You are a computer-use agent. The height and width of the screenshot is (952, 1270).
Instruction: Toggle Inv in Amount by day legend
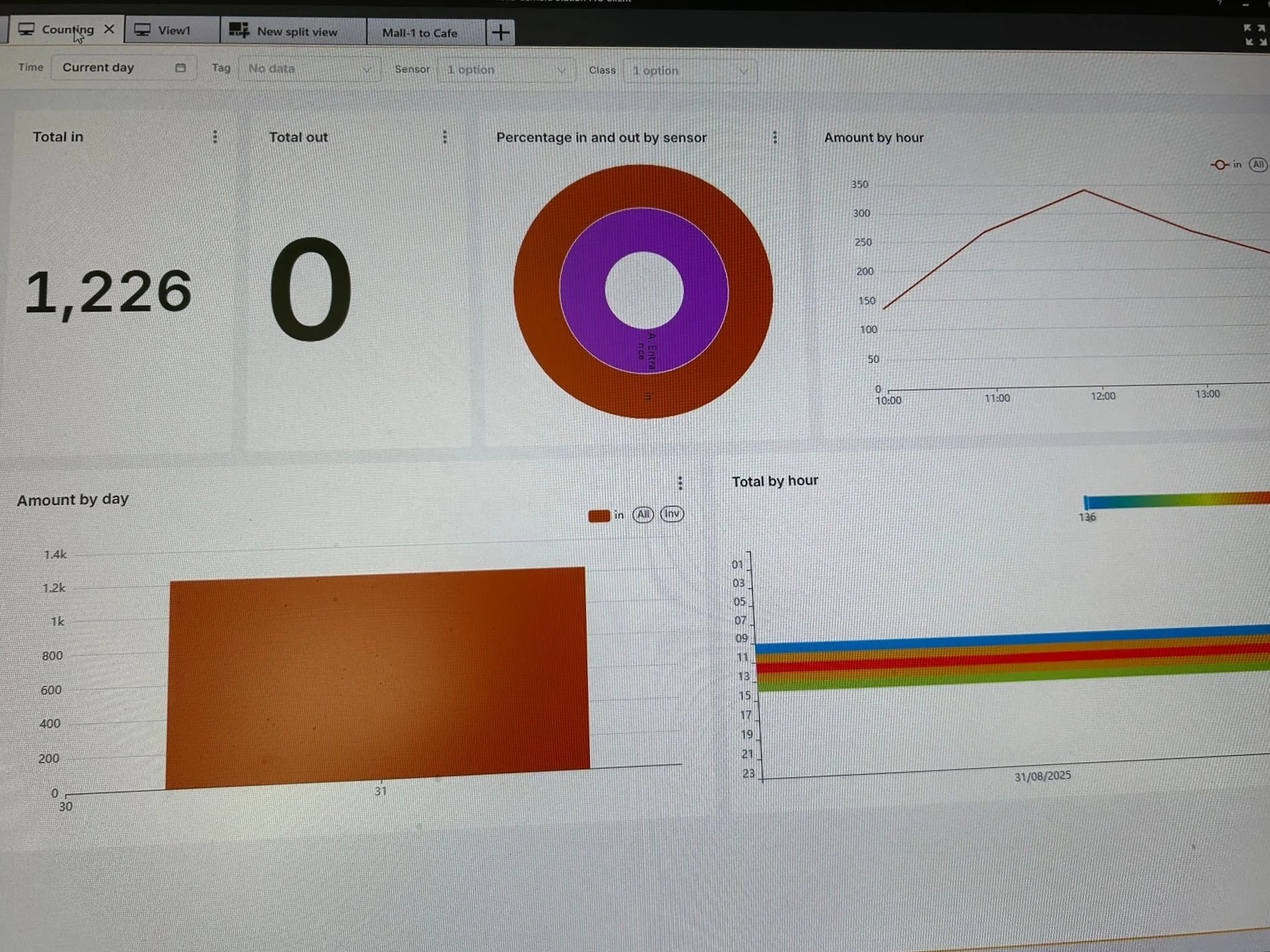[671, 514]
